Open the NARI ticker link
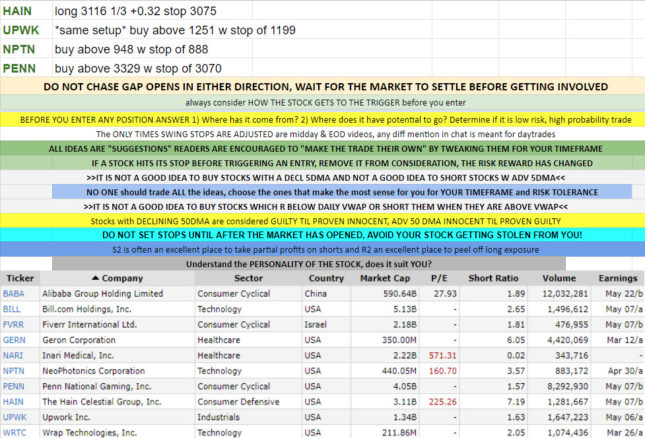The image size is (645, 438). pyautogui.click(x=13, y=355)
